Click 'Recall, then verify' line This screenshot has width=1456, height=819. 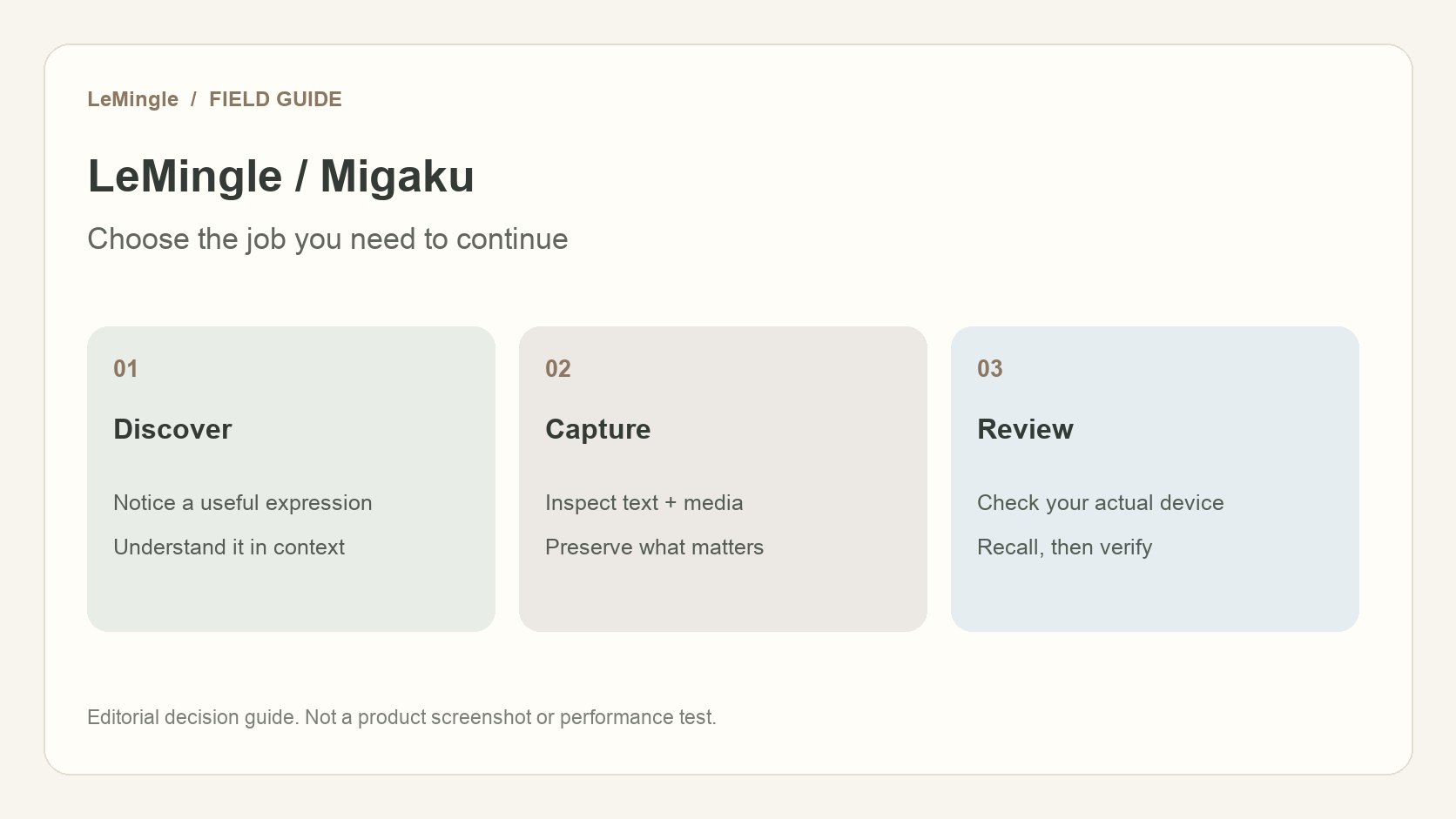coord(1064,547)
